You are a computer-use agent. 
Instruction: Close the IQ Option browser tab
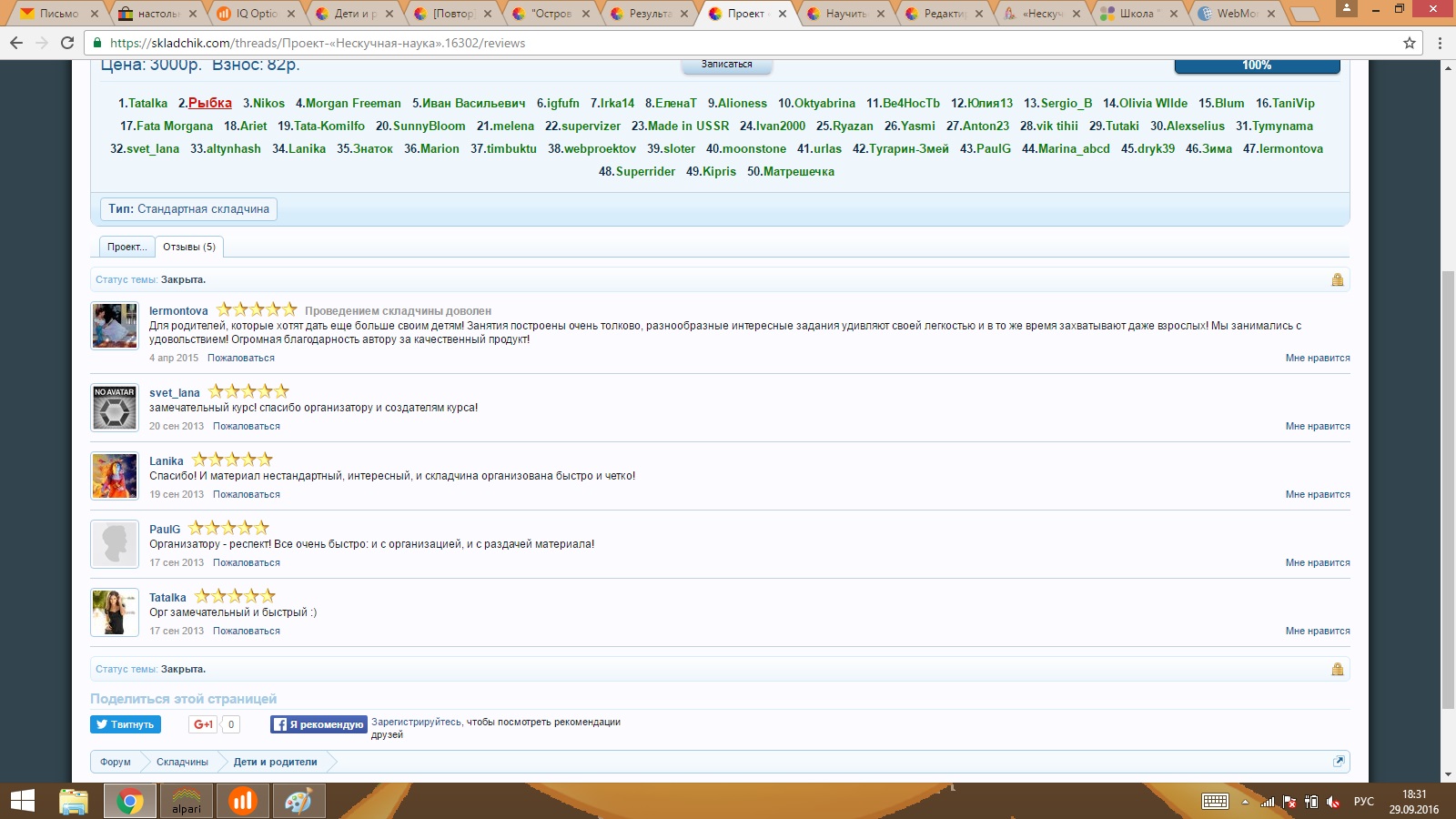pos(291,14)
